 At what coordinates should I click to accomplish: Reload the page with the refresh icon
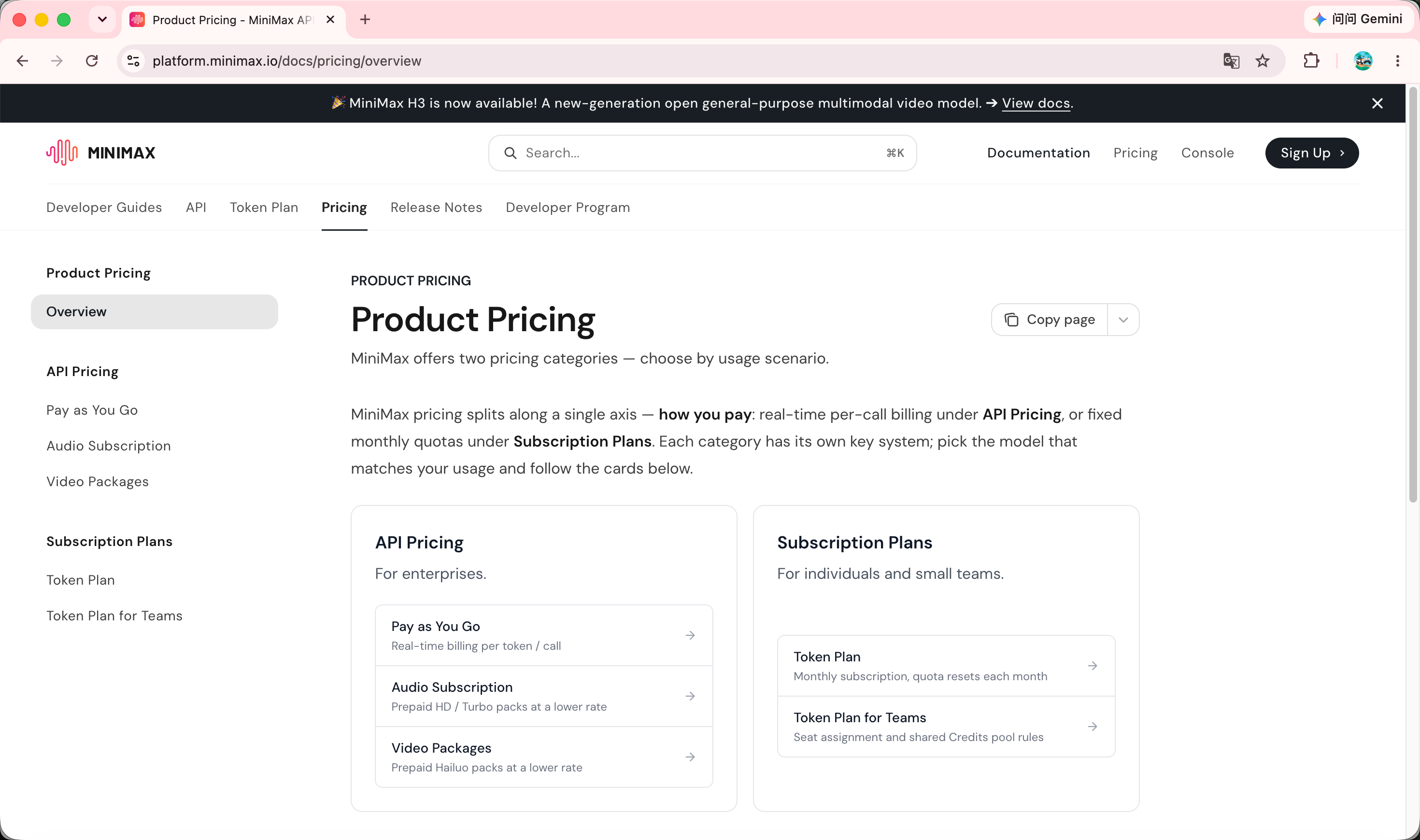(x=92, y=60)
